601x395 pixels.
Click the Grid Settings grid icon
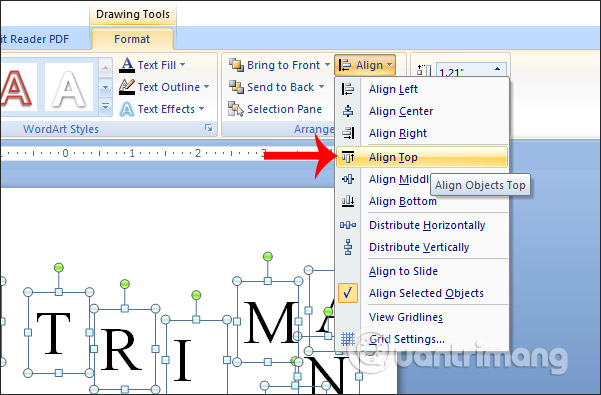(x=348, y=339)
